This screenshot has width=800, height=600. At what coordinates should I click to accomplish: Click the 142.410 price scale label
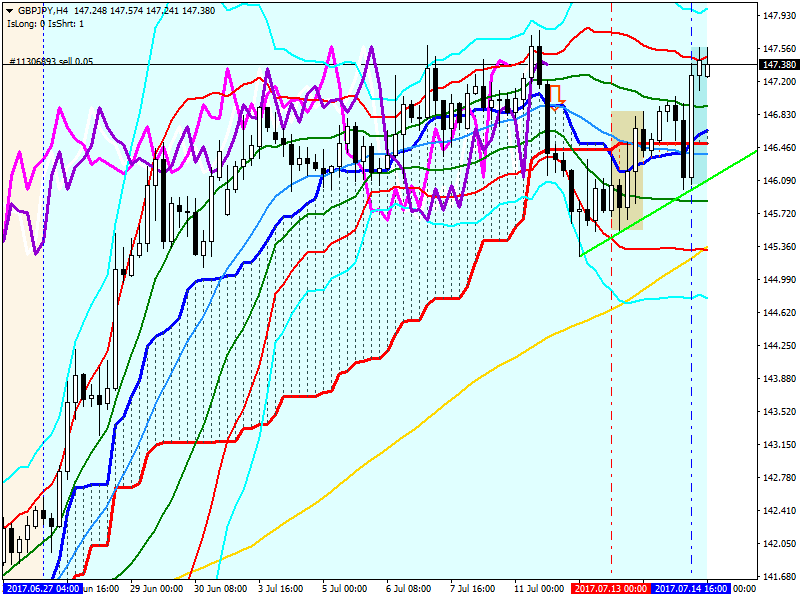click(779, 511)
